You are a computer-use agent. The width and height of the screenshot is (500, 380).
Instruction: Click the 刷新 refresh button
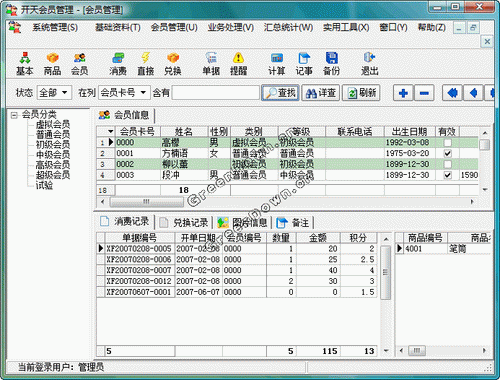361,93
